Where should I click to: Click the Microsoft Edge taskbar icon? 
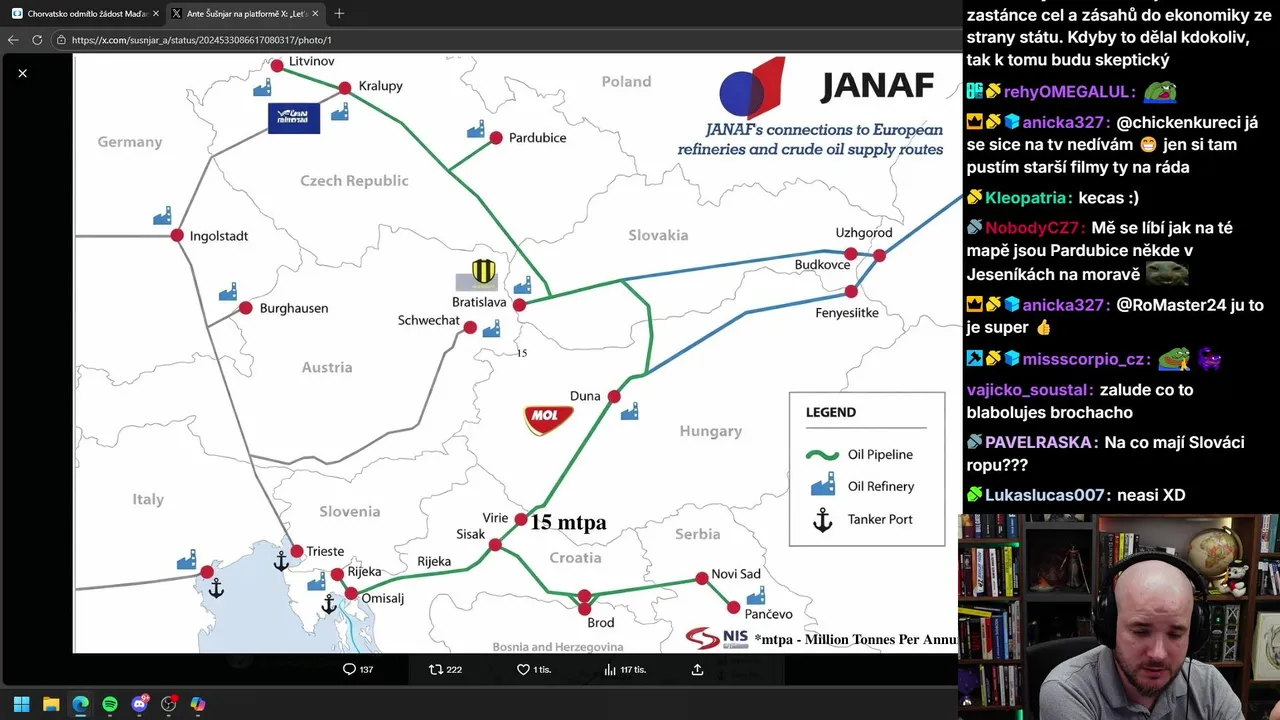(x=80, y=704)
